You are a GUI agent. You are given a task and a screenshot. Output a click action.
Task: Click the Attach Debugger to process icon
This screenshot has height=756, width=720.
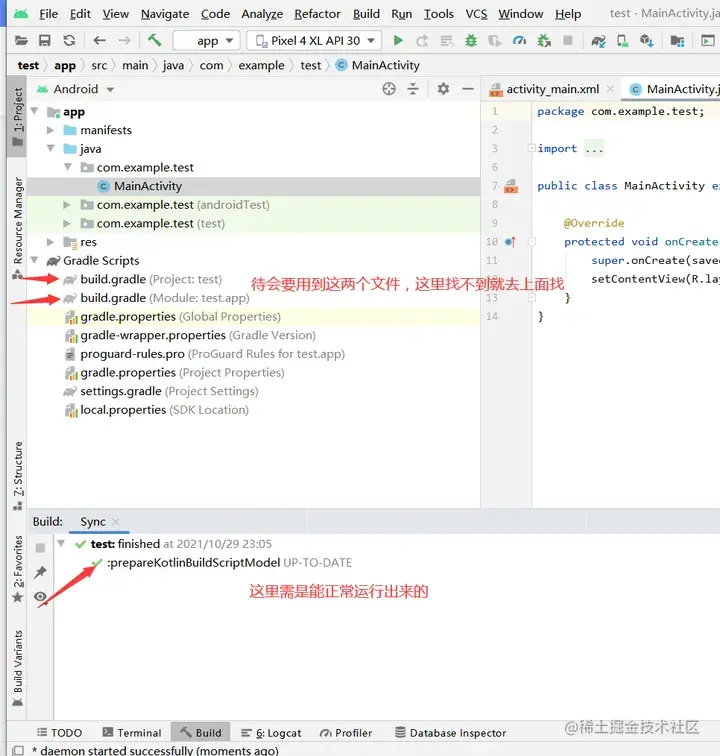tap(544, 41)
